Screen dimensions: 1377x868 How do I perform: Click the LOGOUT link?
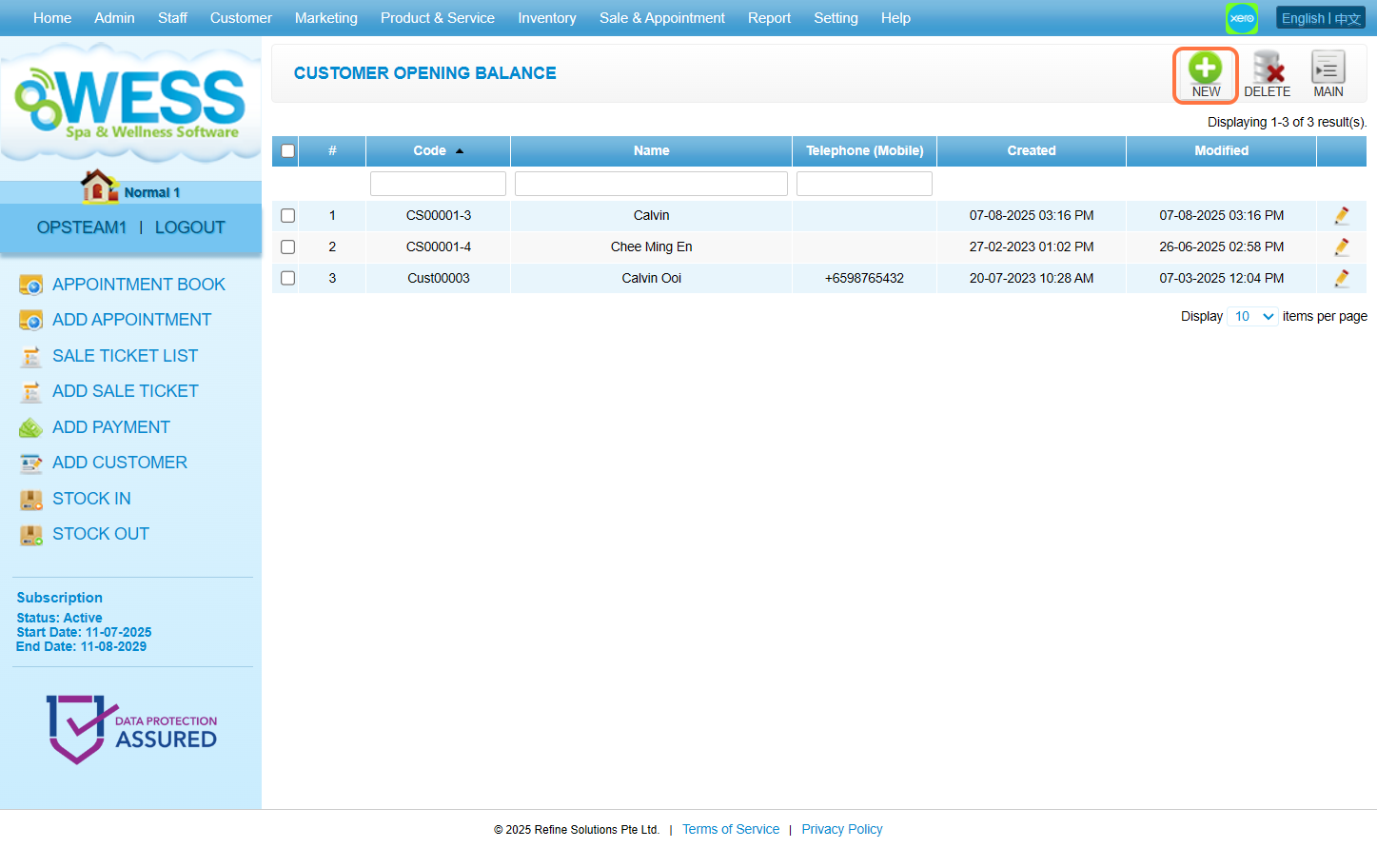pyautogui.click(x=189, y=227)
